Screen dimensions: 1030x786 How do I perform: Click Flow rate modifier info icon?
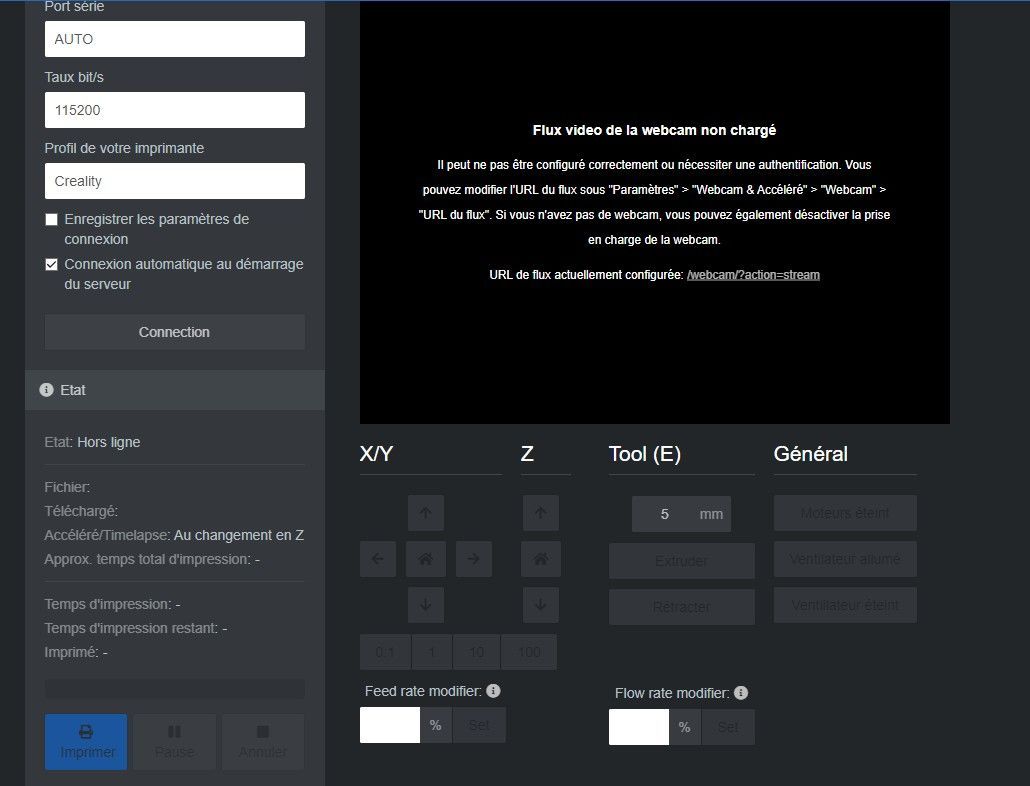(741, 693)
